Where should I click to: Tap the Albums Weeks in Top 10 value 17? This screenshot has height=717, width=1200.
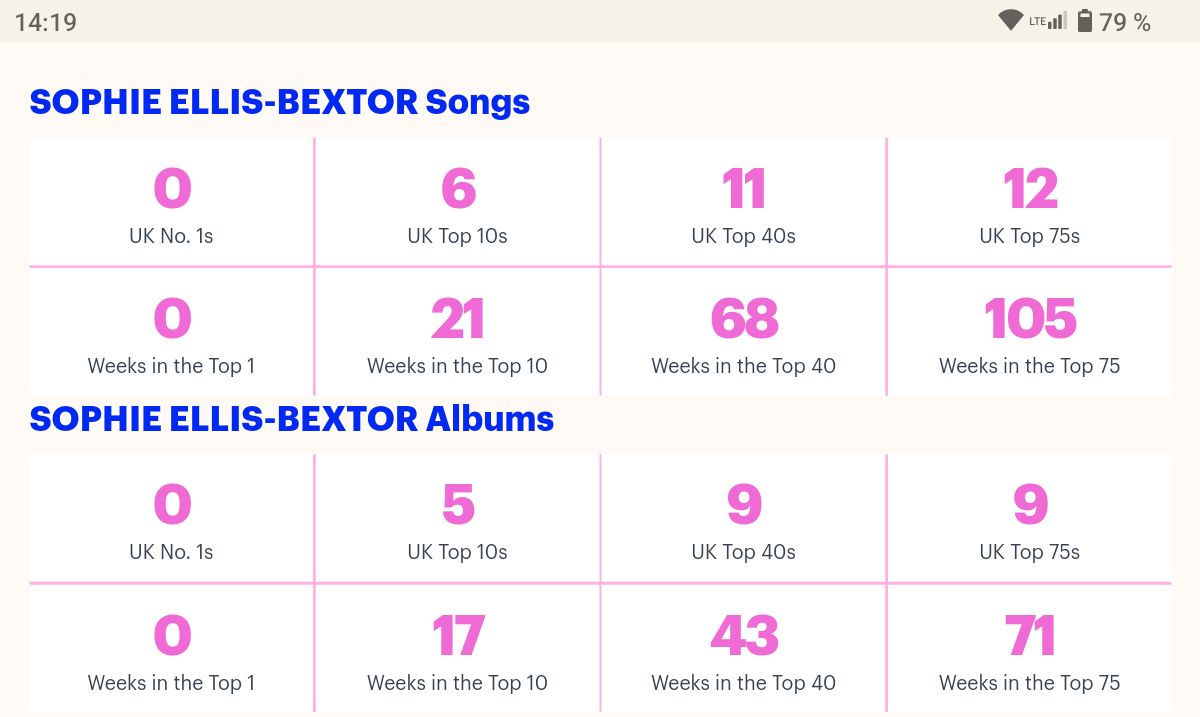pyautogui.click(x=458, y=635)
